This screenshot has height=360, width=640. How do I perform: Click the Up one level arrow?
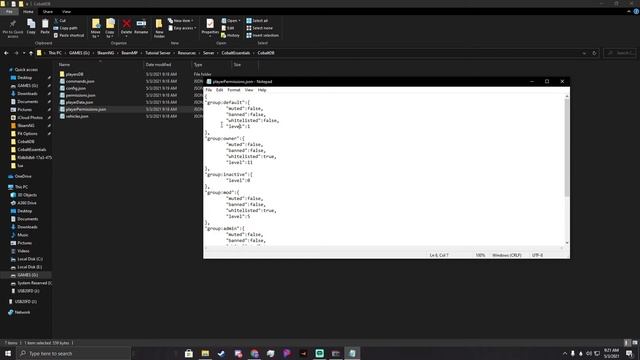point(31,53)
